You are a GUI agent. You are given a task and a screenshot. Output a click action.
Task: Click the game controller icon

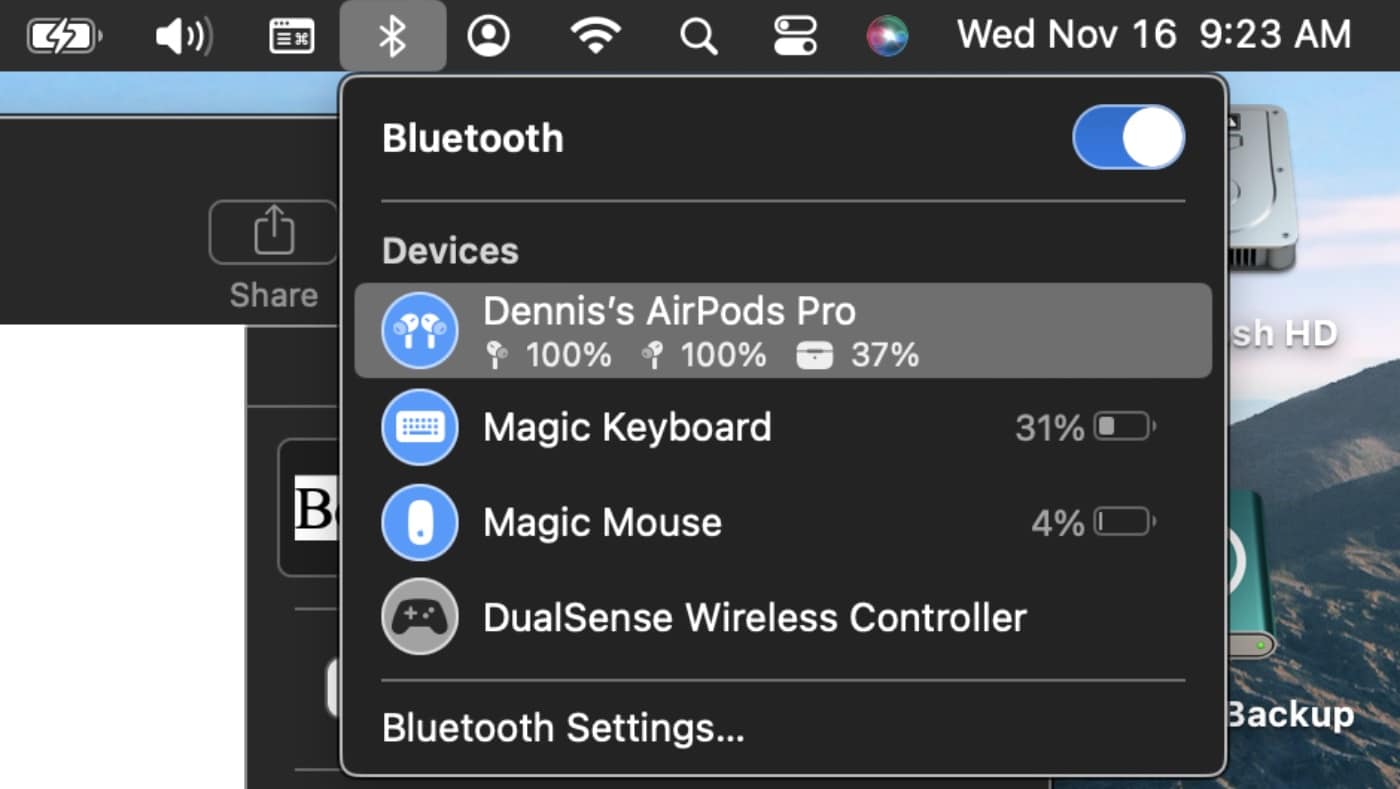[x=420, y=617]
